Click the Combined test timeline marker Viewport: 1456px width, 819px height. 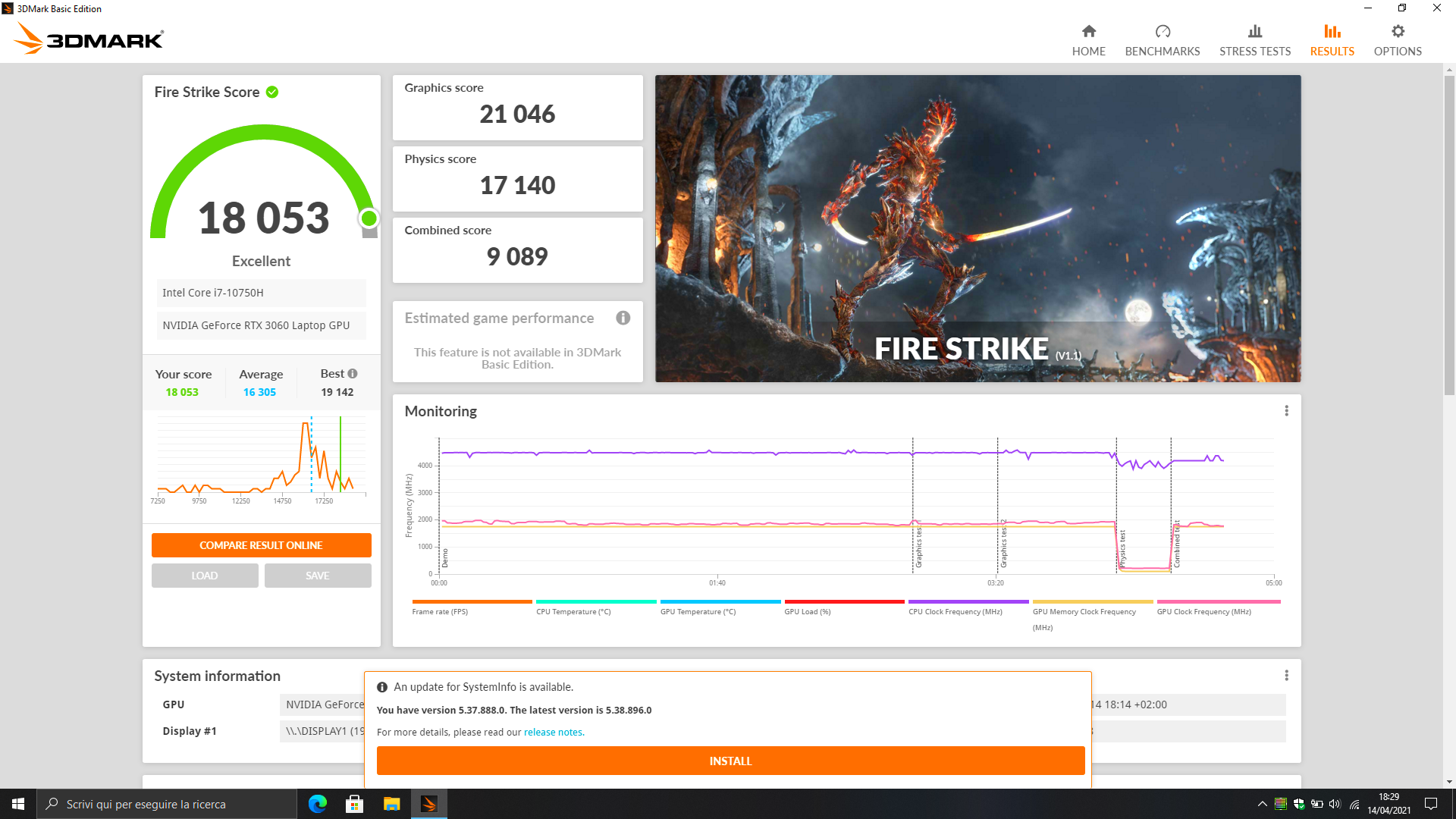click(1176, 544)
